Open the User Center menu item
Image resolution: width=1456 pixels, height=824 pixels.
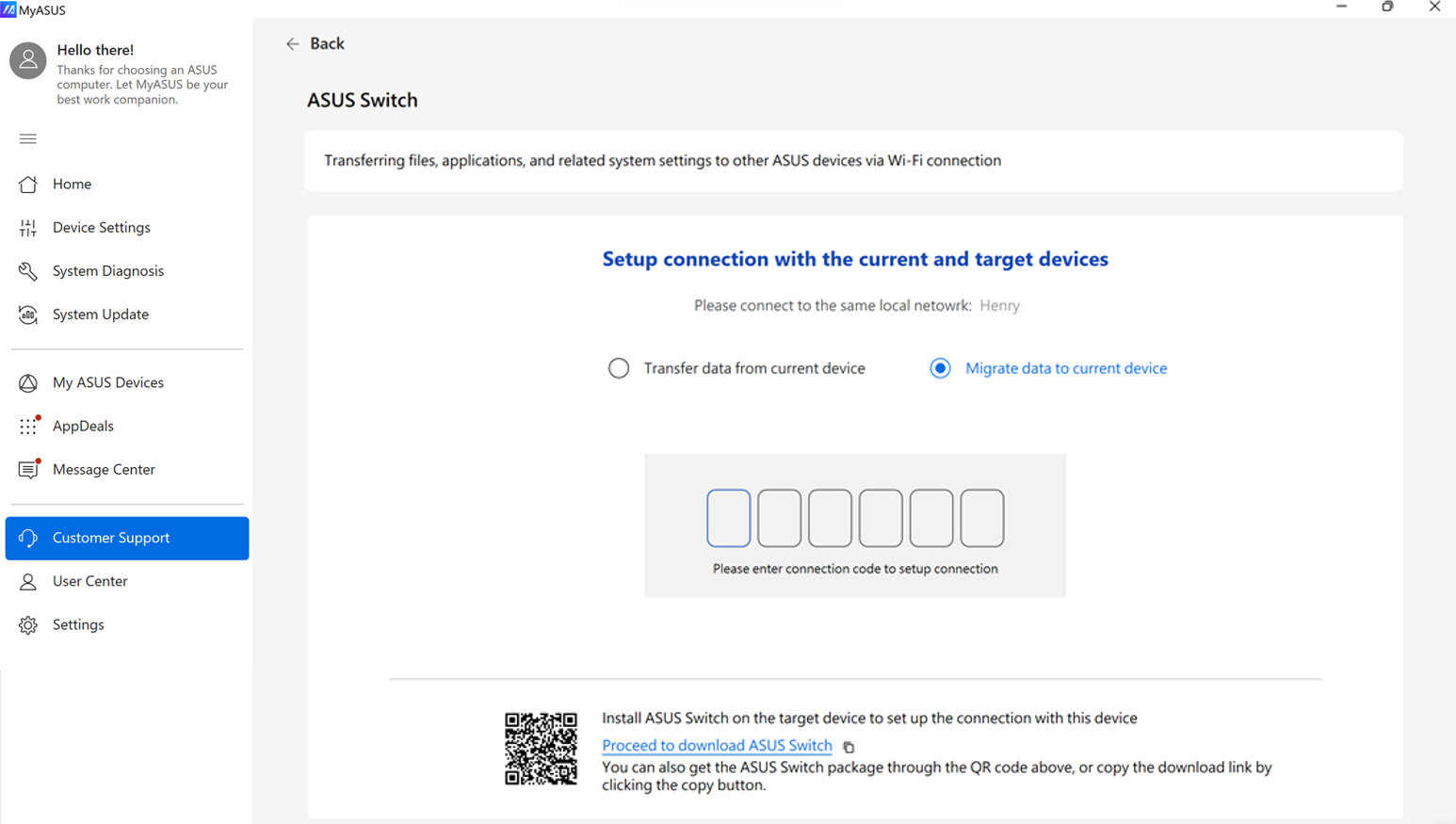(x=90, y=581)
